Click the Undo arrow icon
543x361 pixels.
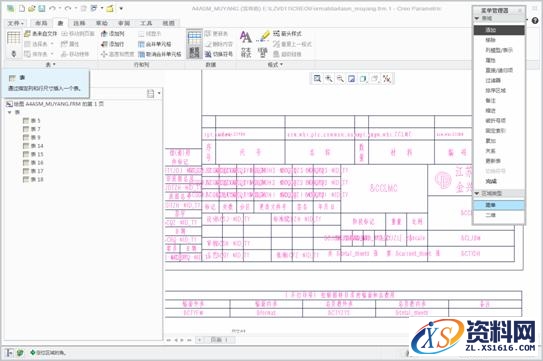52,8
